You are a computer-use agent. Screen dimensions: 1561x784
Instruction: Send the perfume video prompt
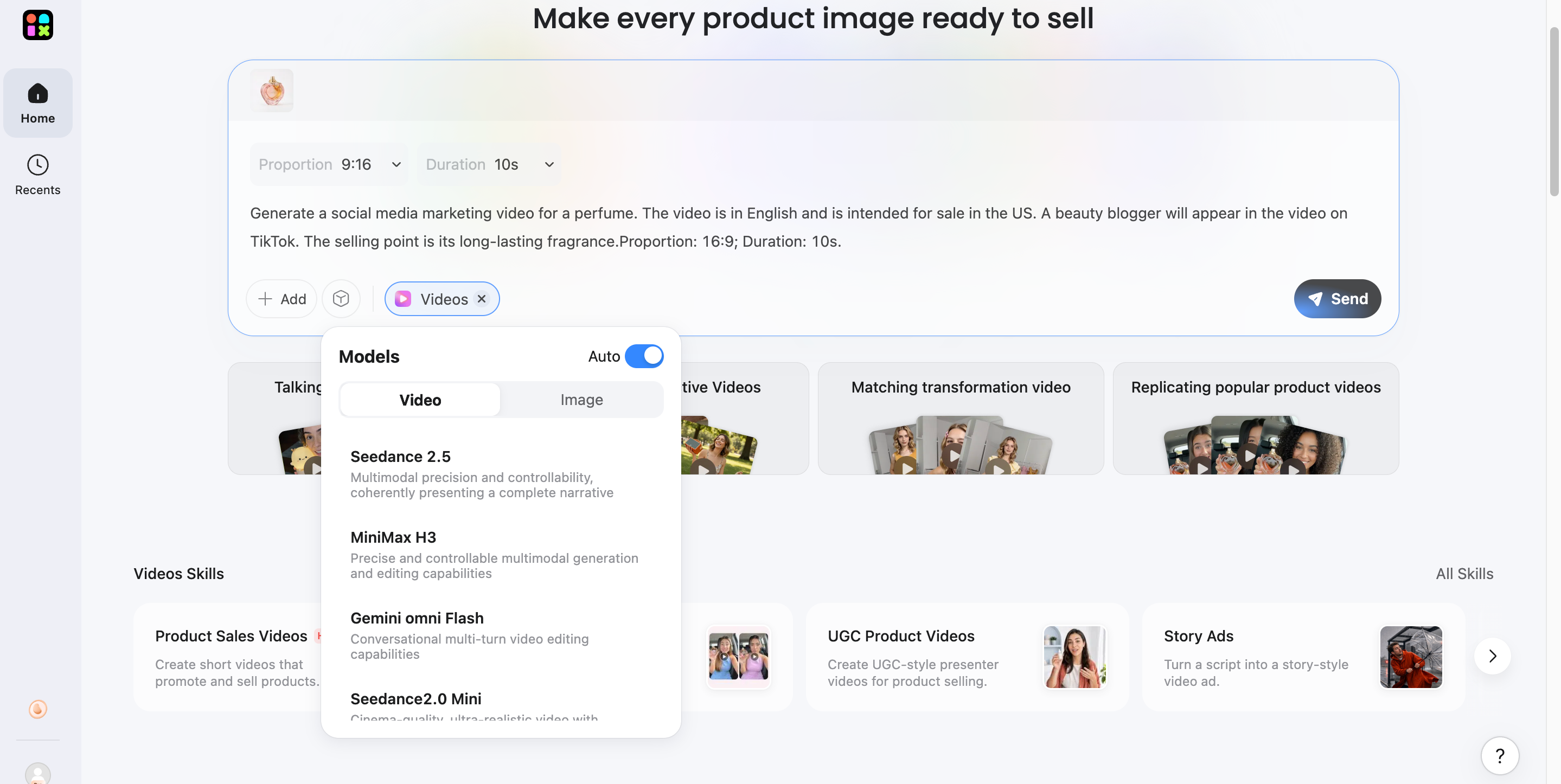[1338, 299]
